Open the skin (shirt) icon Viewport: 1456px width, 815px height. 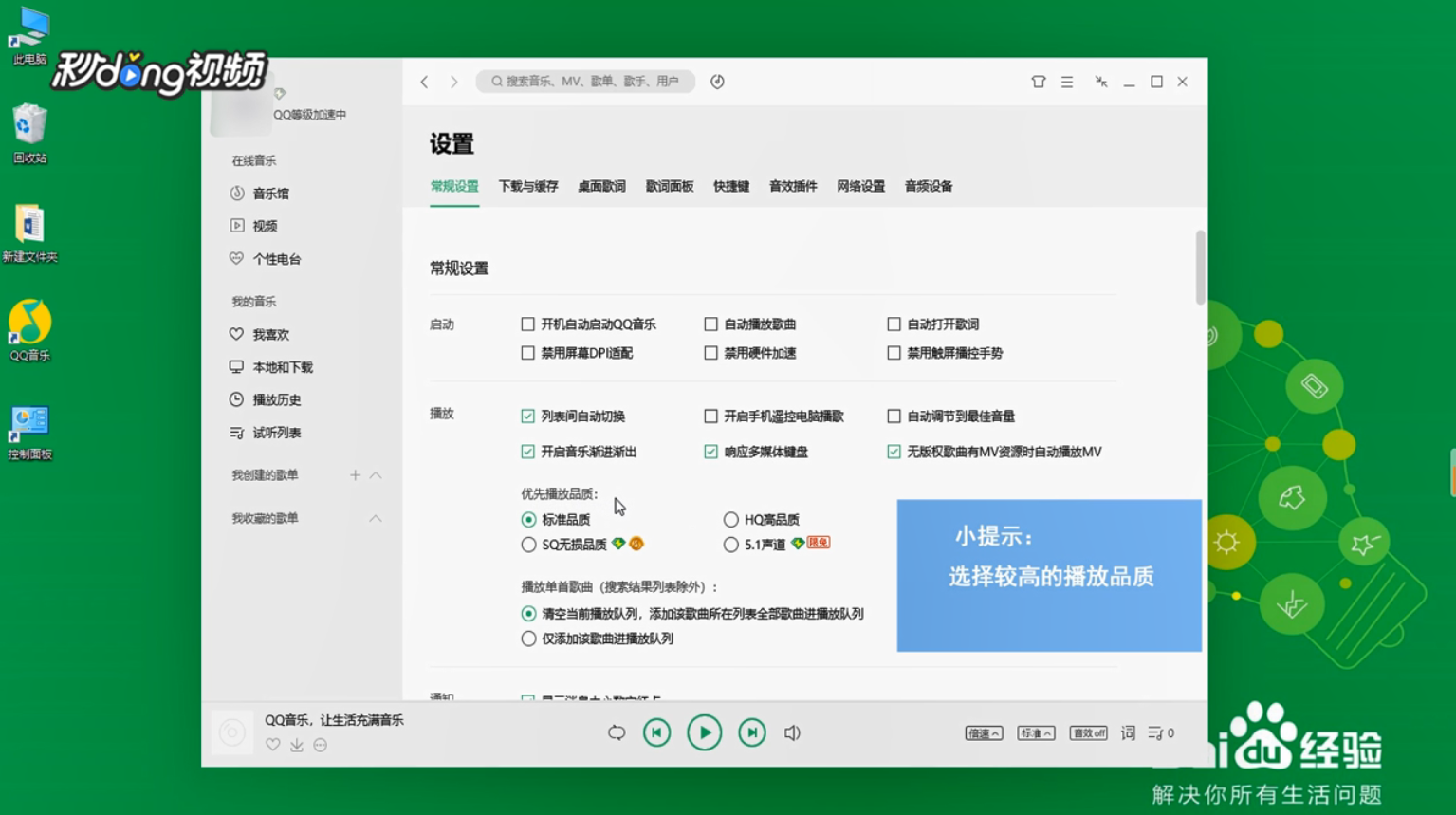[1039, 82]
